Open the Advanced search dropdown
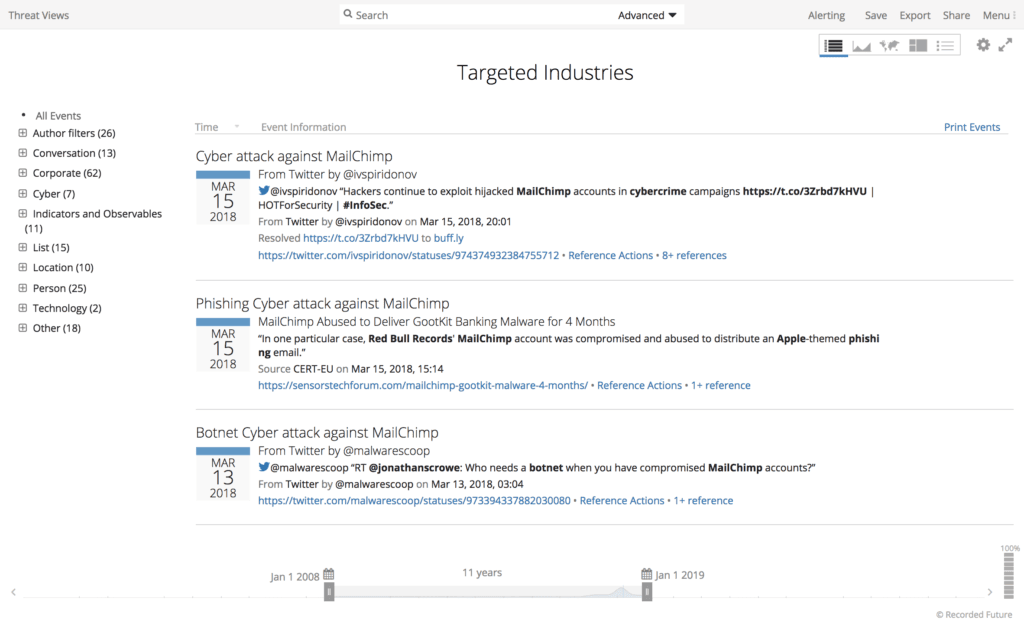 coord(647,15)
